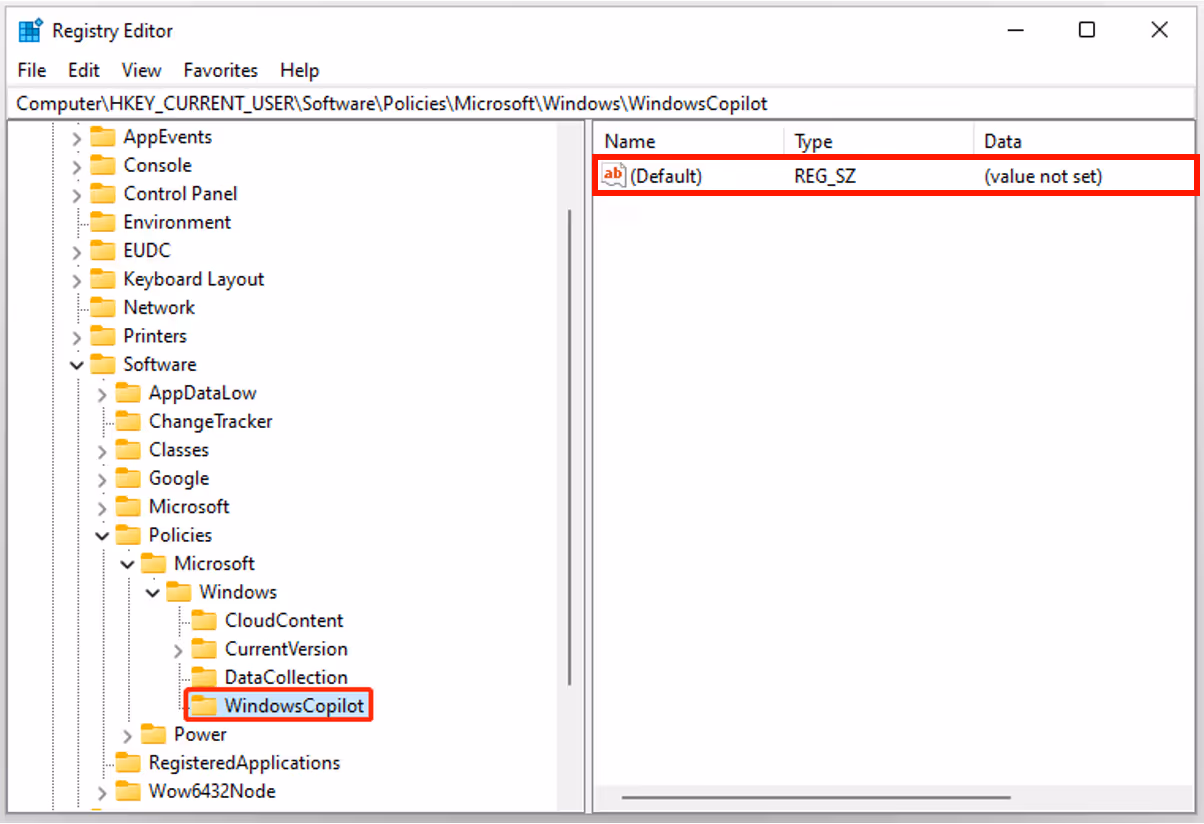Expand the Control Panel key
This screenshot has width=1204, height=824.
pyautogui.click(x=77, y=194)
